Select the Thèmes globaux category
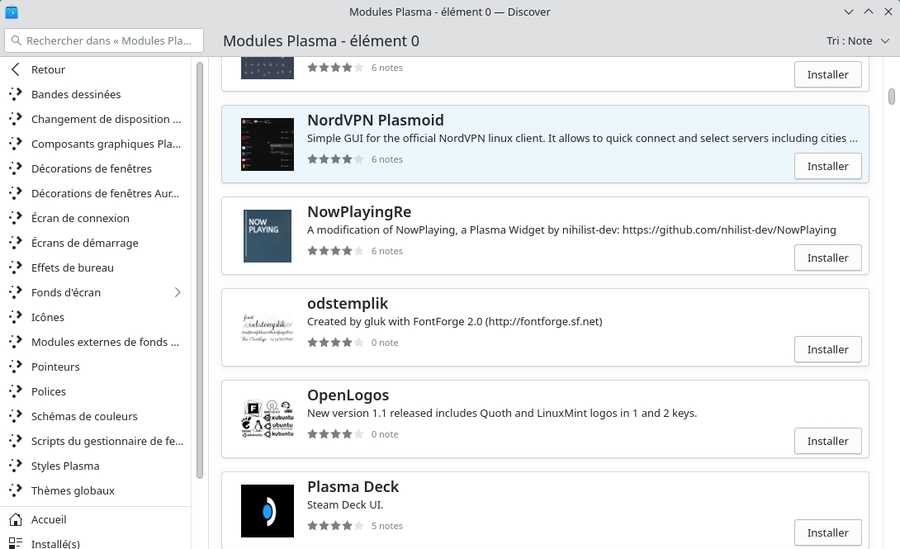The image size is (900, 549). point(72,491)
